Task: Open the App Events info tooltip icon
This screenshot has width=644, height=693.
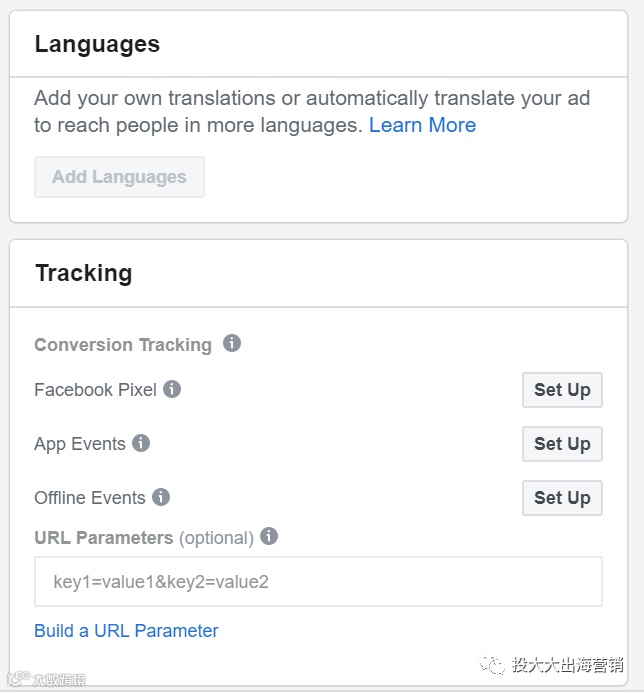Action: tap(141, 443)
